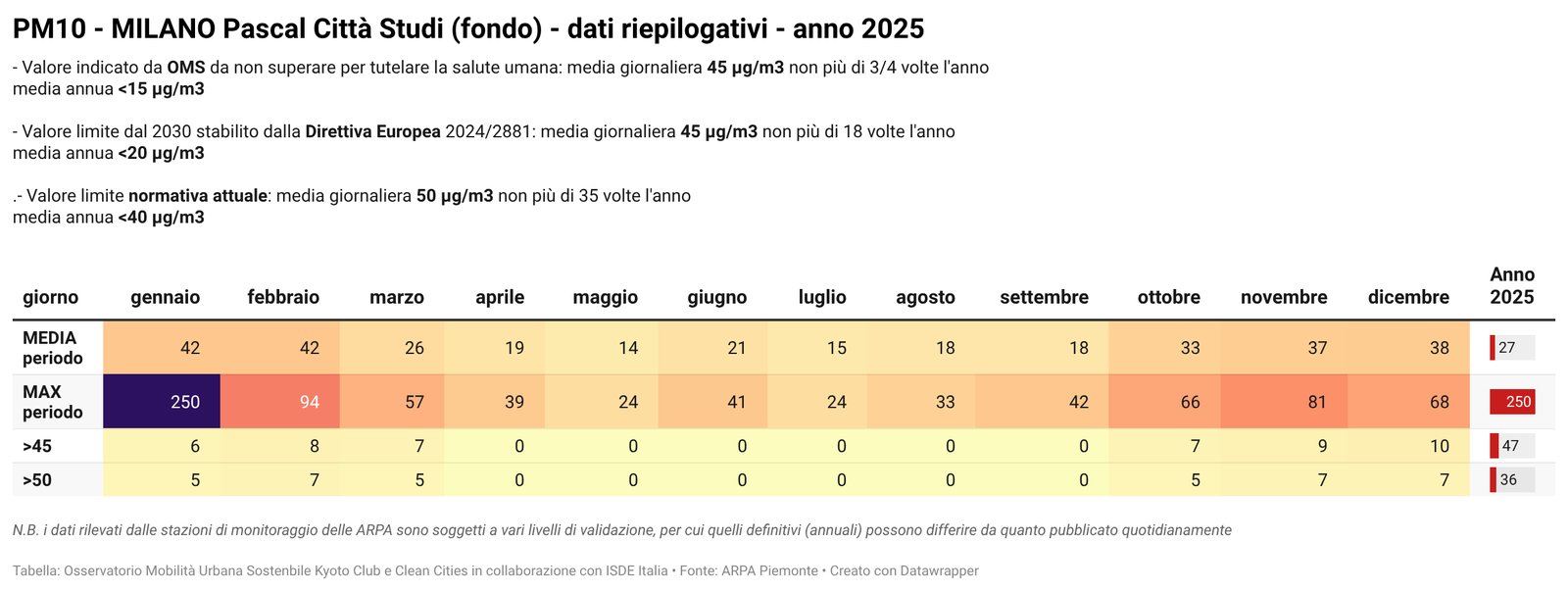Select the dicembre column header
1568x592 pixels.
(x=1408, y=297)
